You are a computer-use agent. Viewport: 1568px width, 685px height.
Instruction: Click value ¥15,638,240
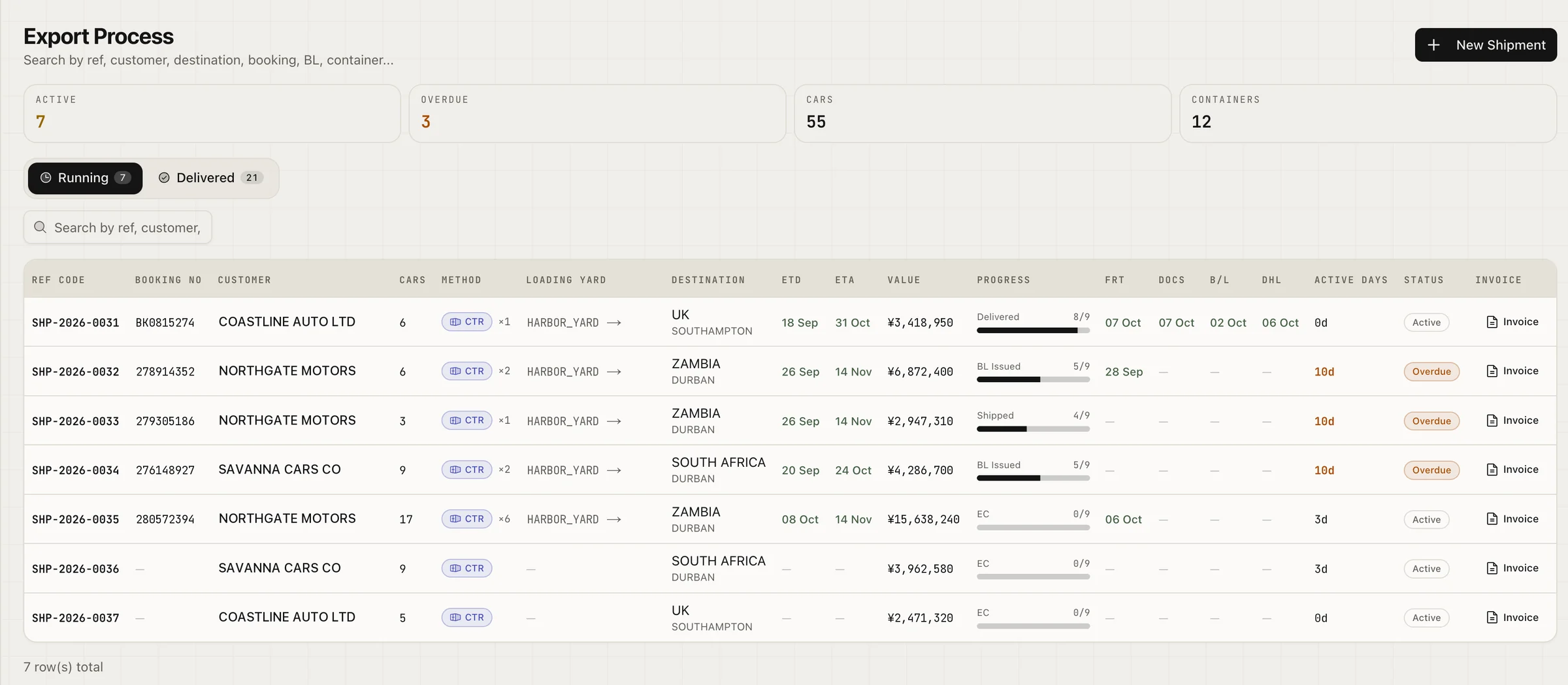pyautogui.click(x=923, y=520)
